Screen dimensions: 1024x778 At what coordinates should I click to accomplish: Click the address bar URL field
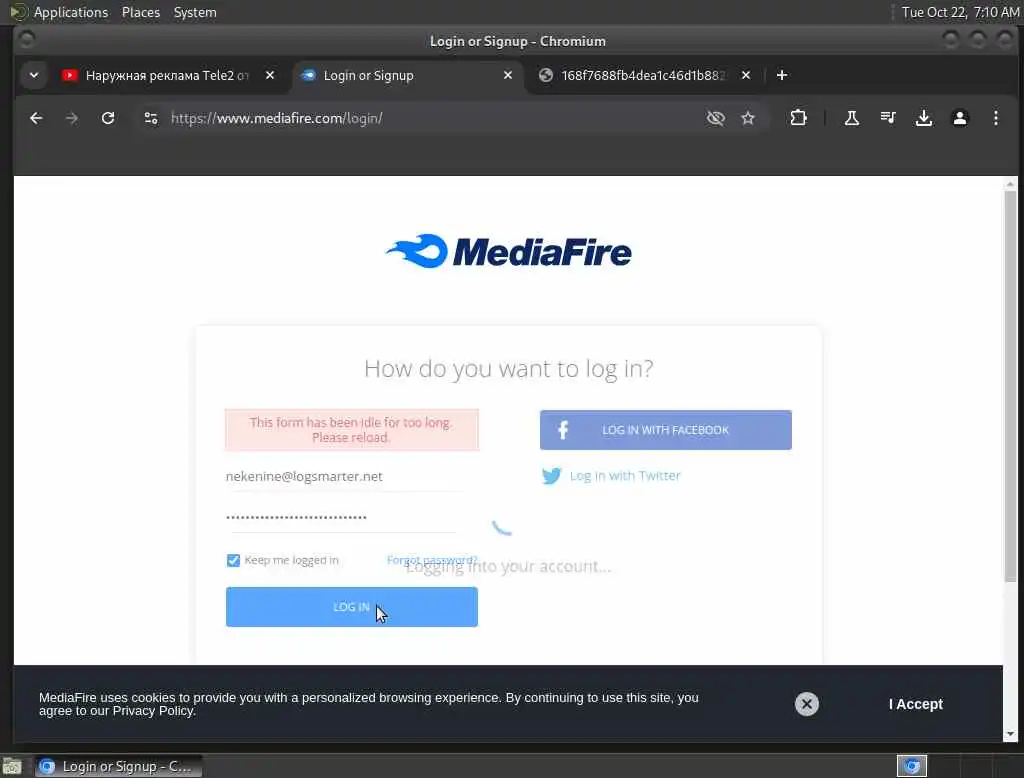tap(431, 118)
